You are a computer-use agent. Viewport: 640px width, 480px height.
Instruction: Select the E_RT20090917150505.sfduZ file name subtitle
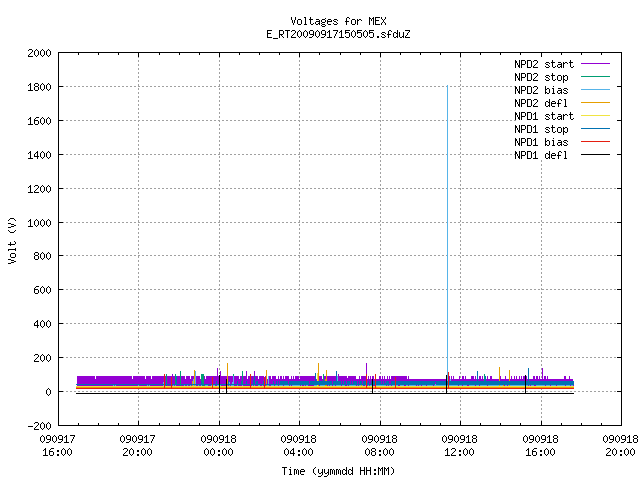click(338, 34)
